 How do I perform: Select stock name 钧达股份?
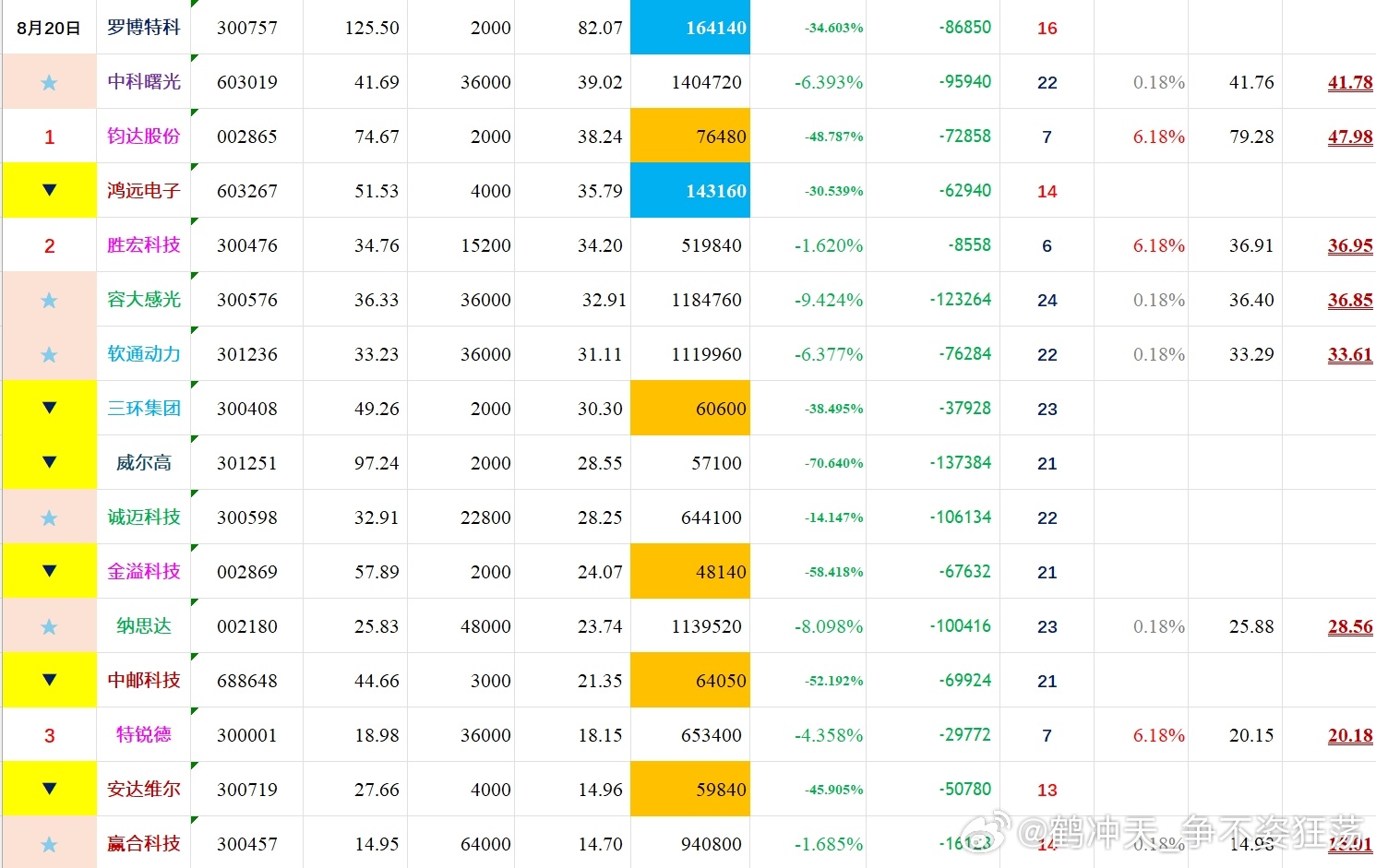click(x=144, y=137)
